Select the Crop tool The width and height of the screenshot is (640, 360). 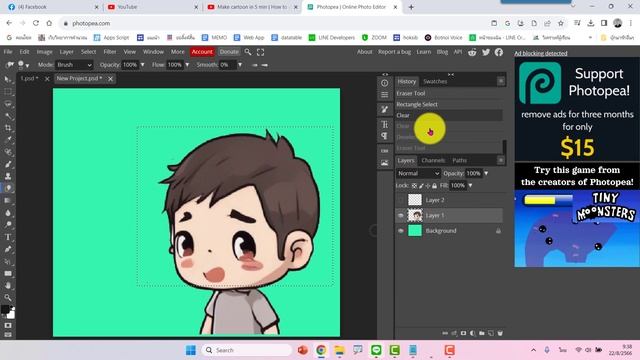coord(8,128)
